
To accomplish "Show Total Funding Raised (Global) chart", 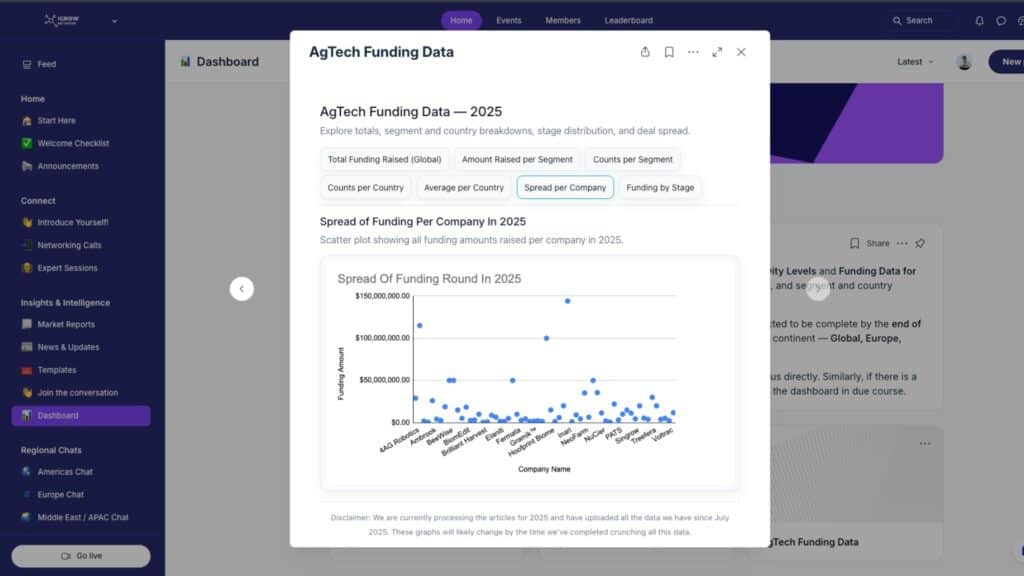I will tap(384, 159).
